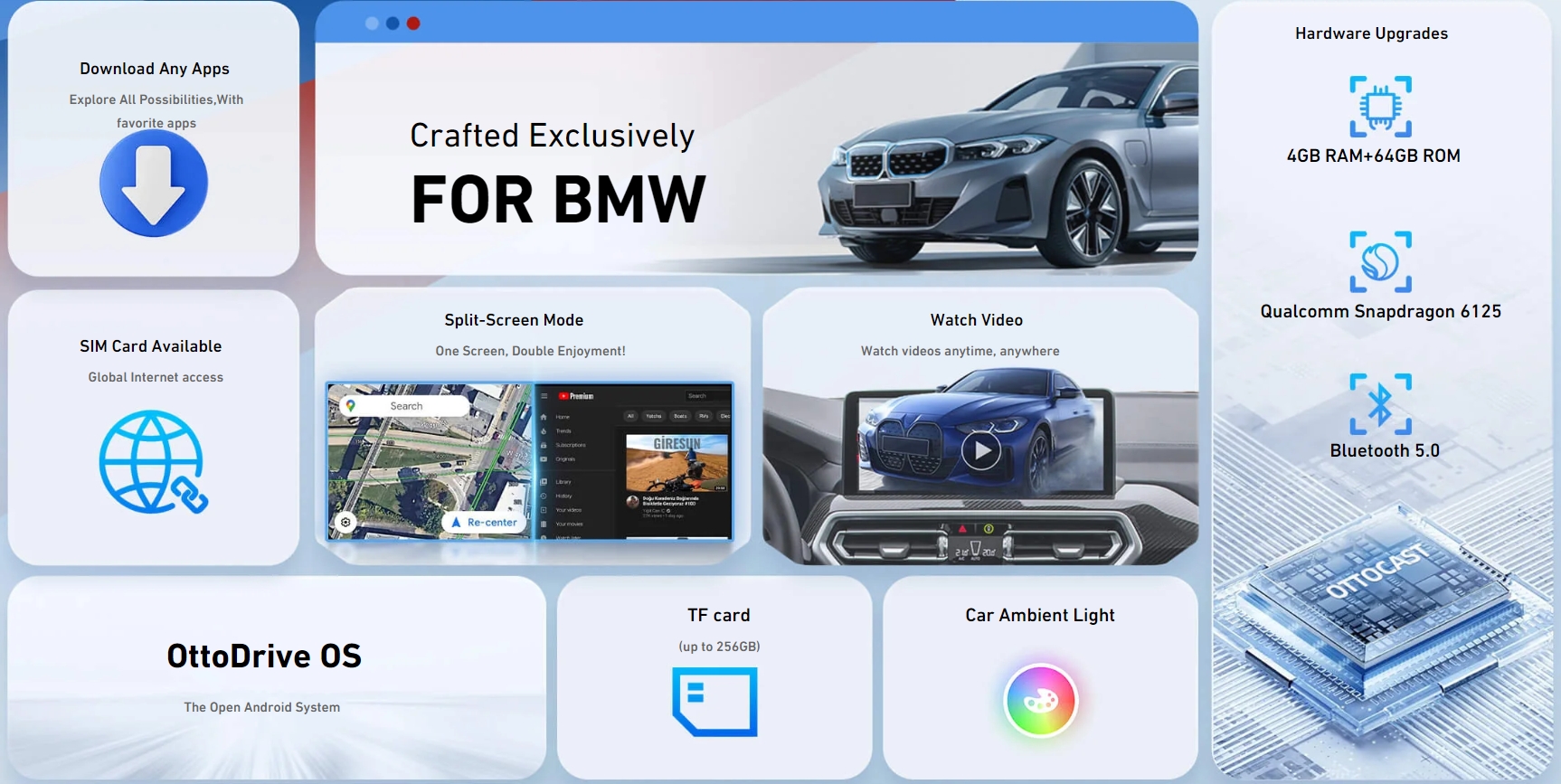Click the blue TF card icon
The height and width of the screenshot is (784, 1561).
point(714,702)
